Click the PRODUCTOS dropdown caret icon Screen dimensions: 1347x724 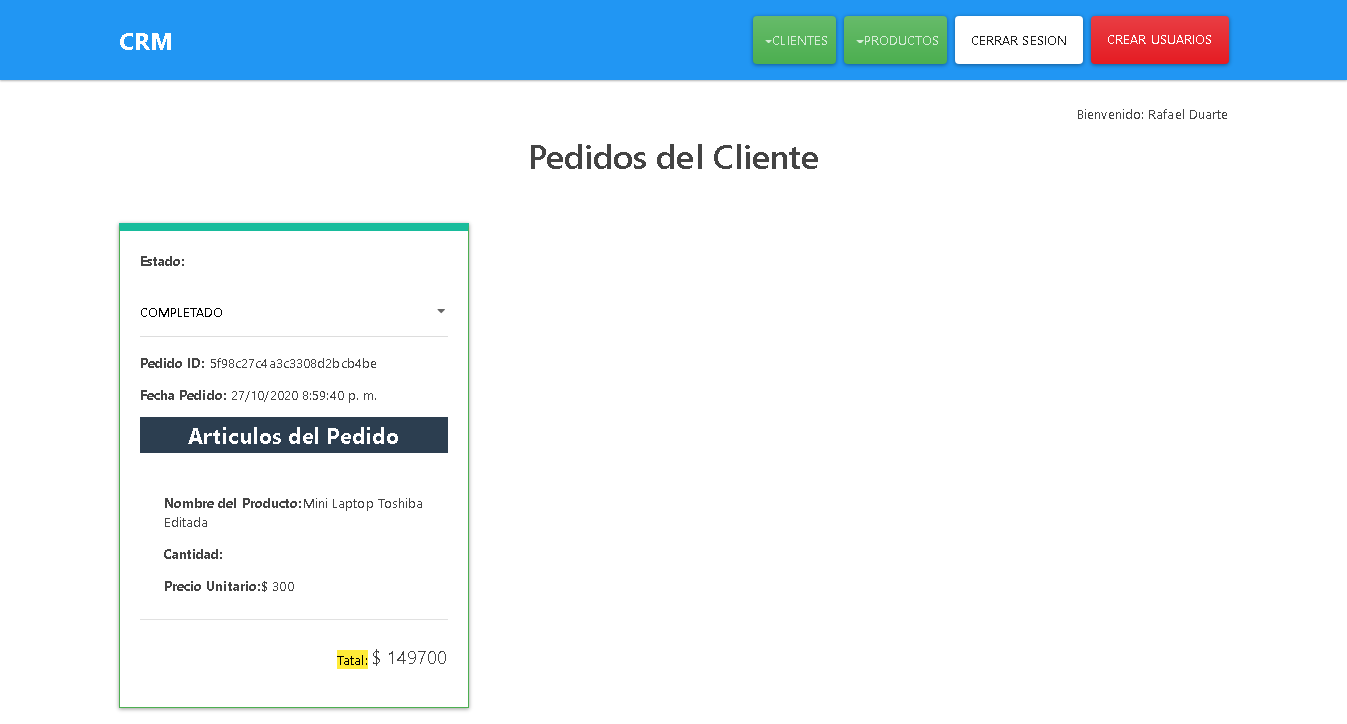862,40
